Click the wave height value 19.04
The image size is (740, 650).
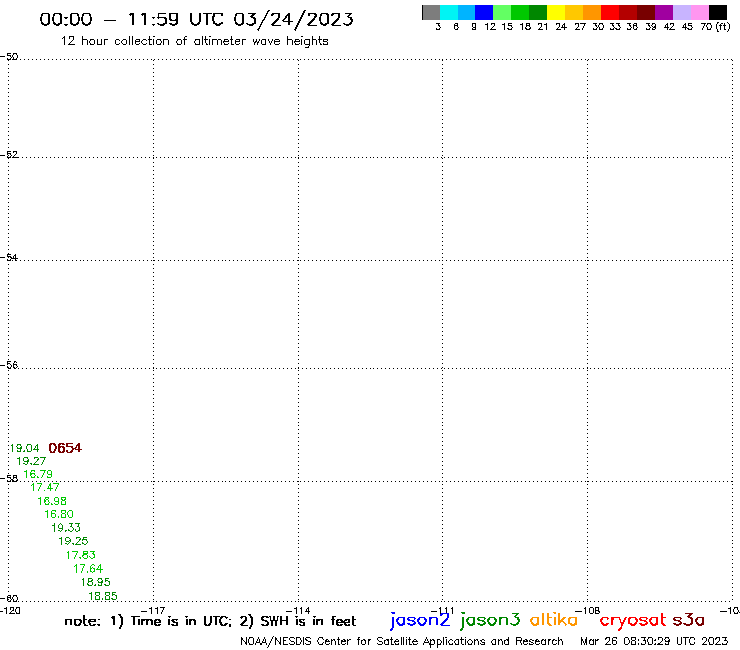[x=25, y=448]
